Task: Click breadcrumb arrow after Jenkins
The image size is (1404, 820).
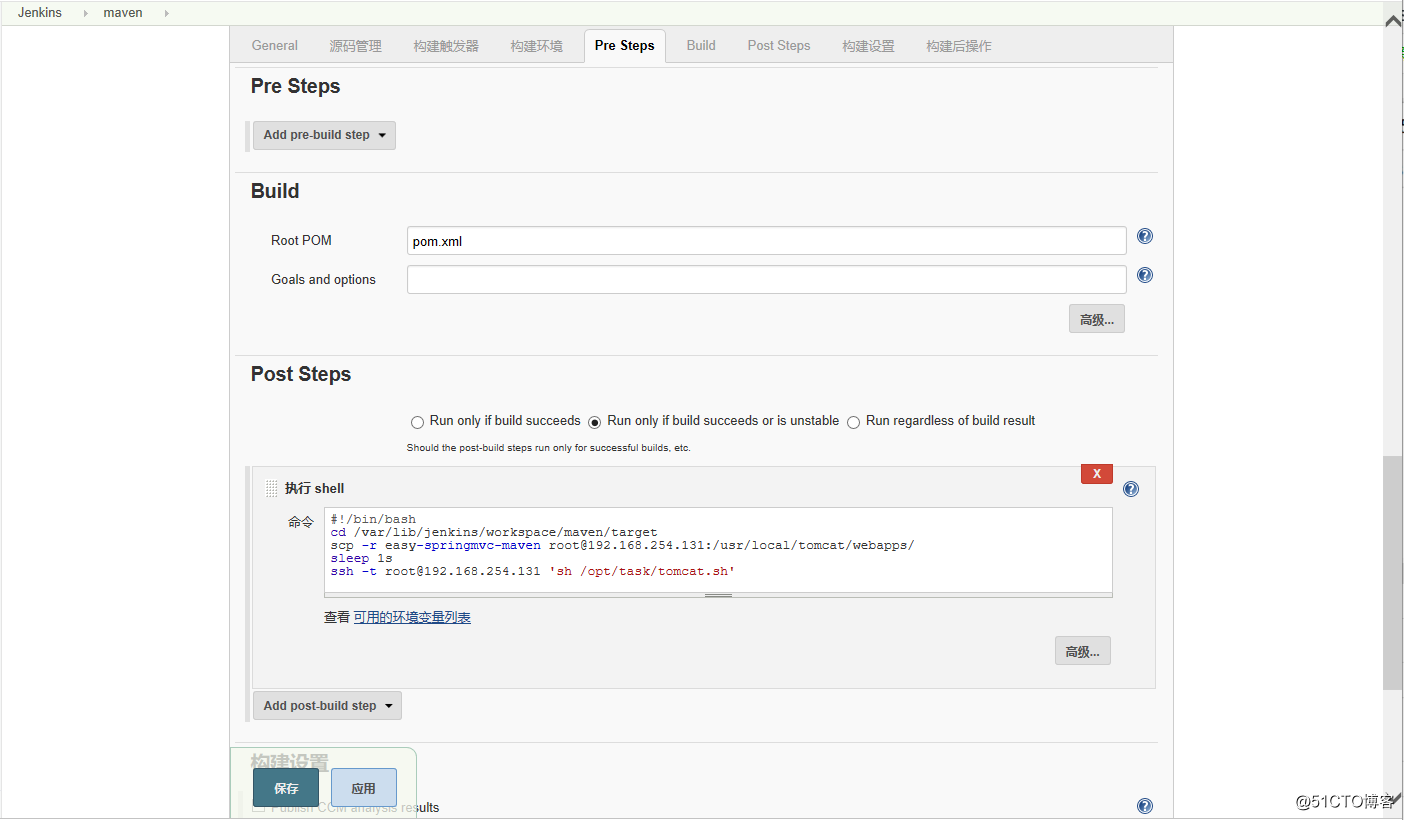Action: pos(84,13)
